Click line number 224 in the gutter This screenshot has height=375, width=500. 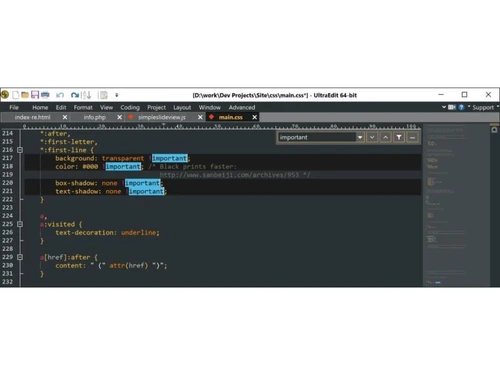7,216
